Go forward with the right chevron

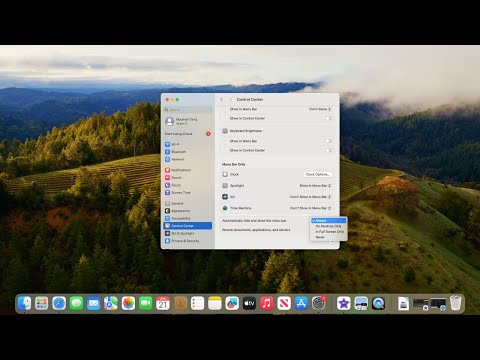(230, 99)
